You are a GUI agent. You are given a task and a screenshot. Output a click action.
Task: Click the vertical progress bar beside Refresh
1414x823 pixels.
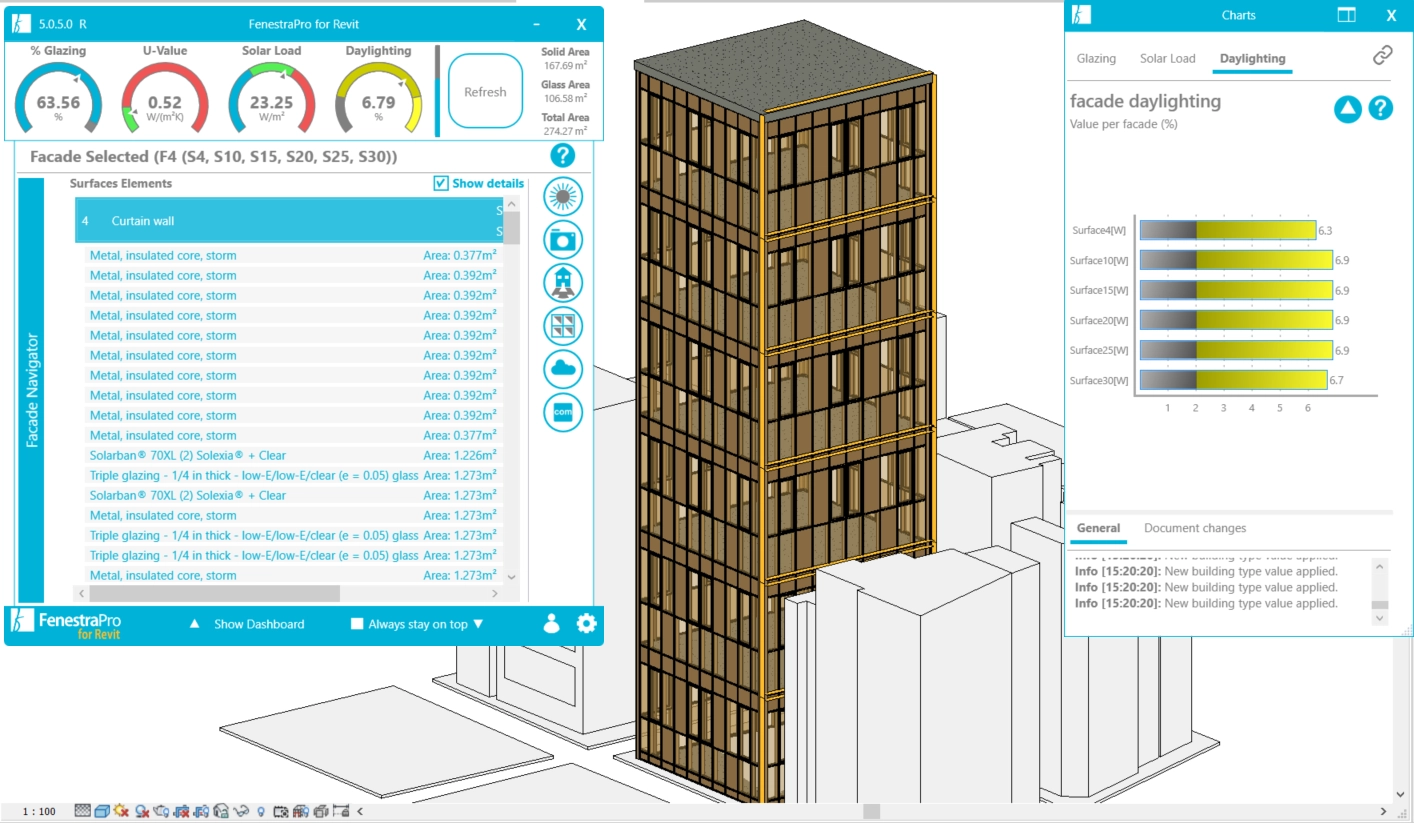[x=437, y=90]
